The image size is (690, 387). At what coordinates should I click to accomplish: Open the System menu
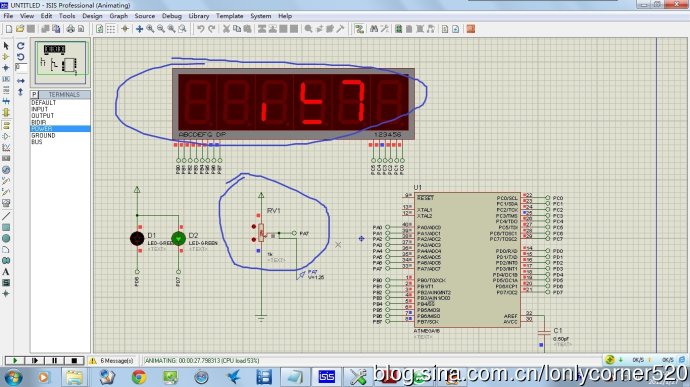point(261,16)
